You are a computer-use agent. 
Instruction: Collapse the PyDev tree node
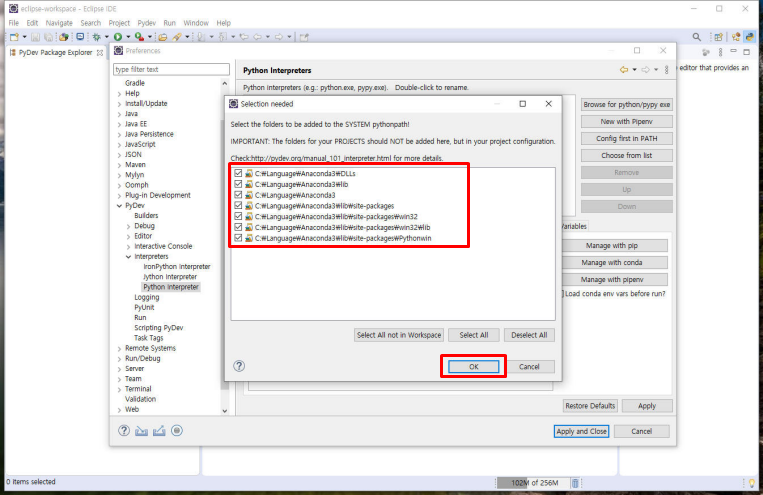pos(120,206)
